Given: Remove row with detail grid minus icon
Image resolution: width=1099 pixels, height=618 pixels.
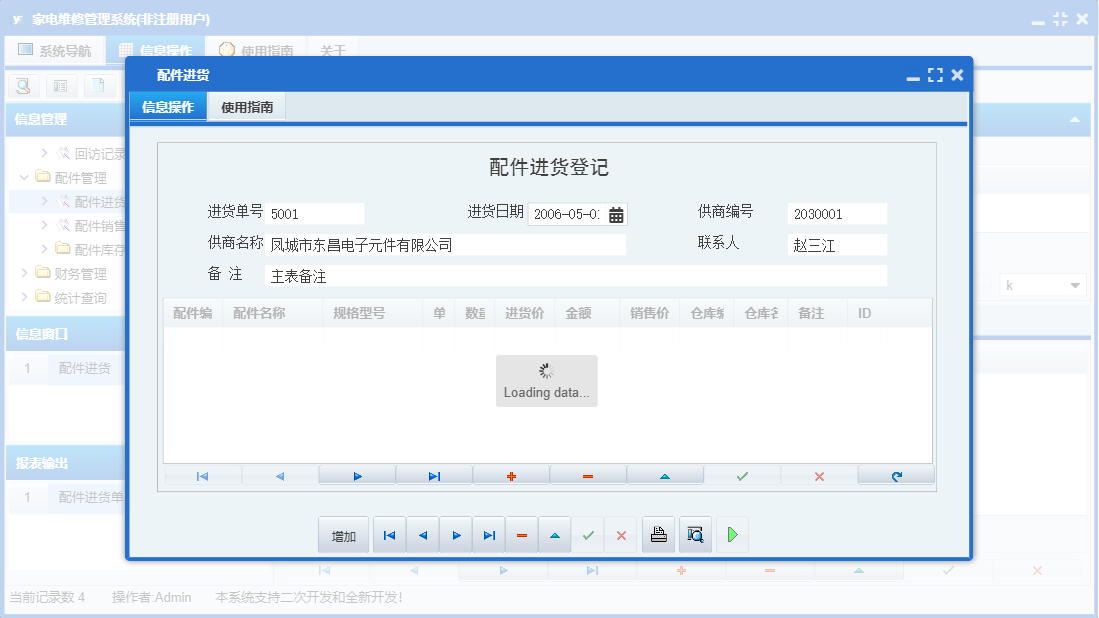Looking at the screenshot, I should [588, 476].
